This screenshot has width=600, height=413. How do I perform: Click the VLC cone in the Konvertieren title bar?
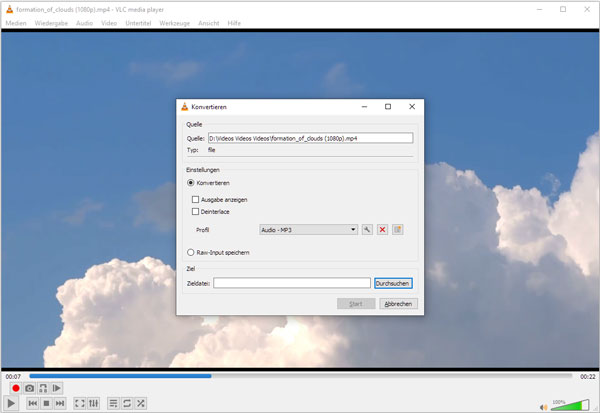[x=184, y=107]
